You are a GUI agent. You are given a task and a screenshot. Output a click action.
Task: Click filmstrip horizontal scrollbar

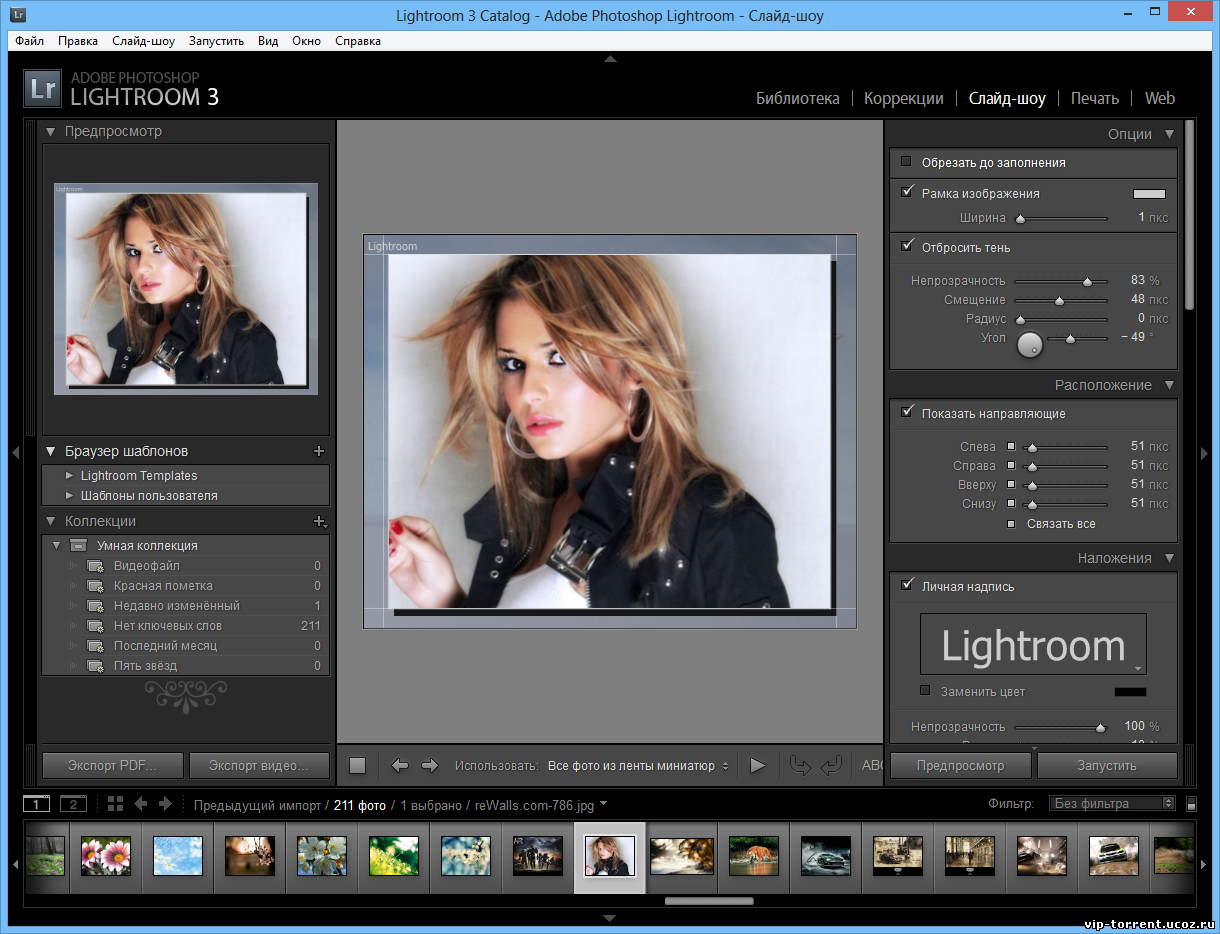[x=709, y=901]
